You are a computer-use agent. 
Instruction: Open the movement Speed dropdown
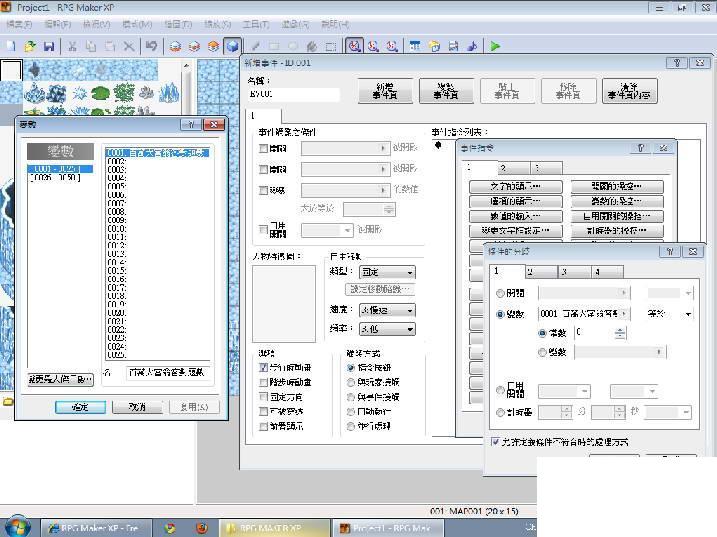[387, 310]
